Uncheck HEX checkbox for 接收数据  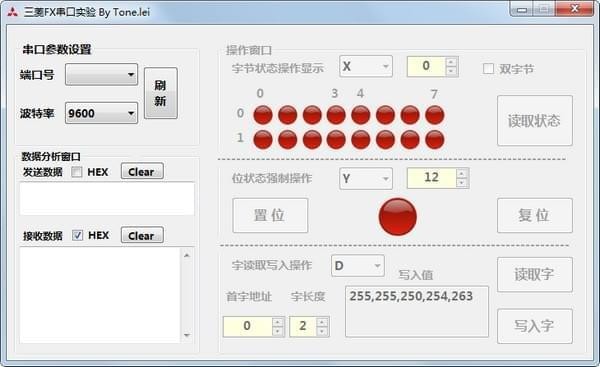[x=77, y=235]
